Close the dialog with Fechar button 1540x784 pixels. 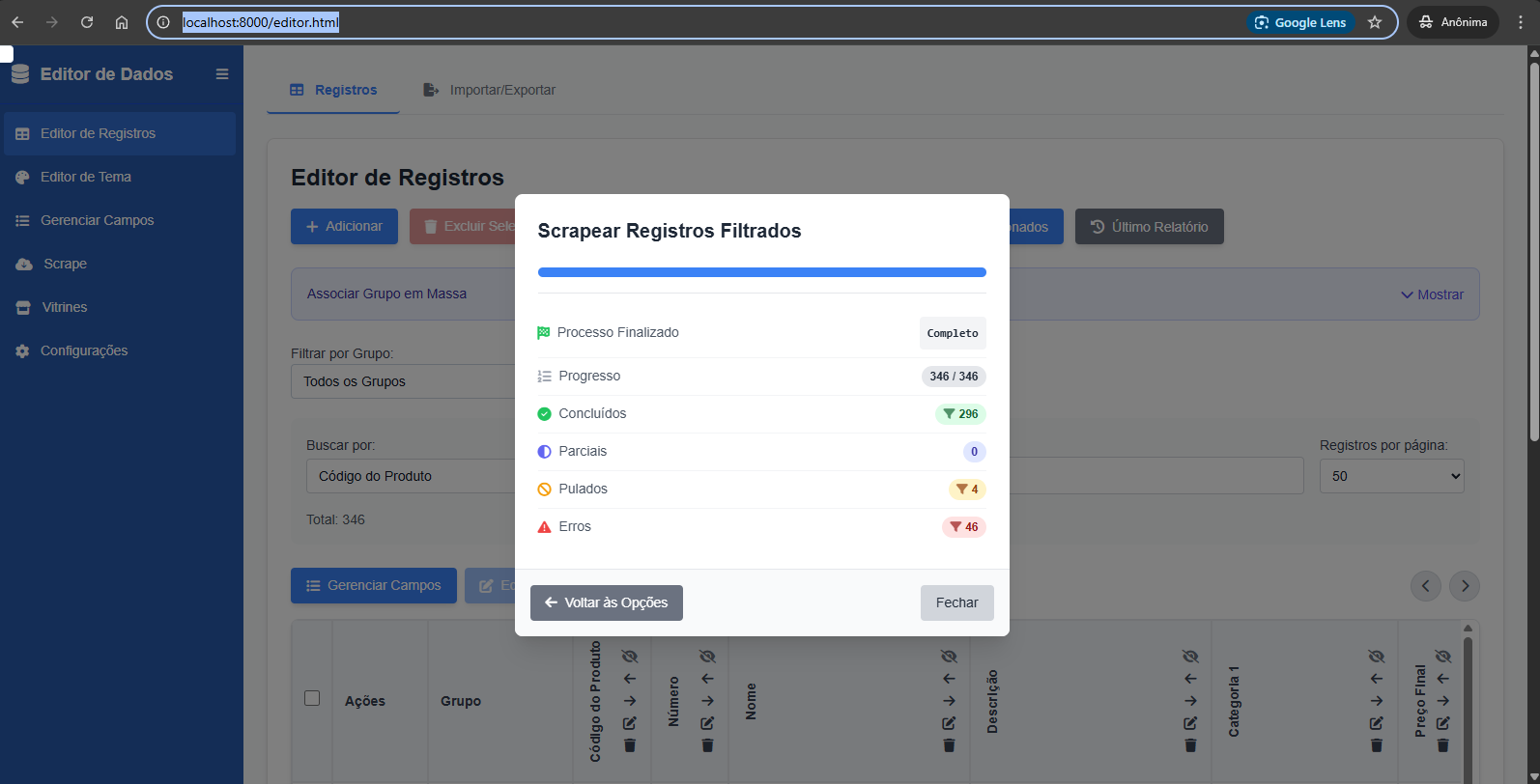[956, 602]
